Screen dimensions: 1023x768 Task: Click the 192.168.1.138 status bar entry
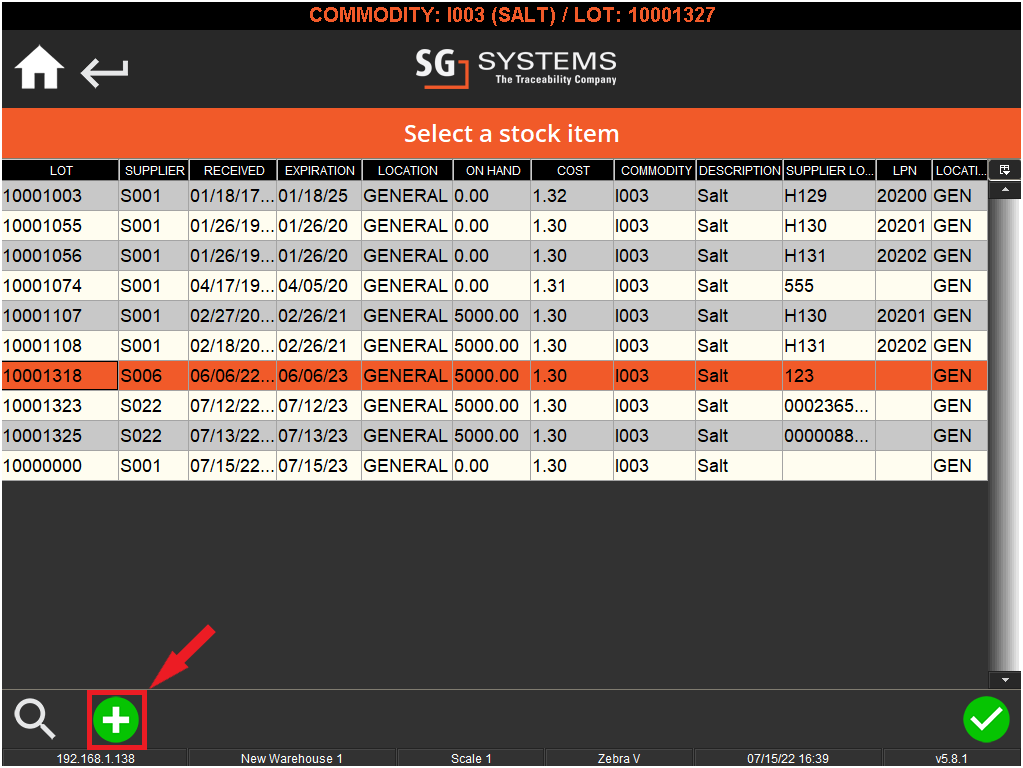coord(95,758)
